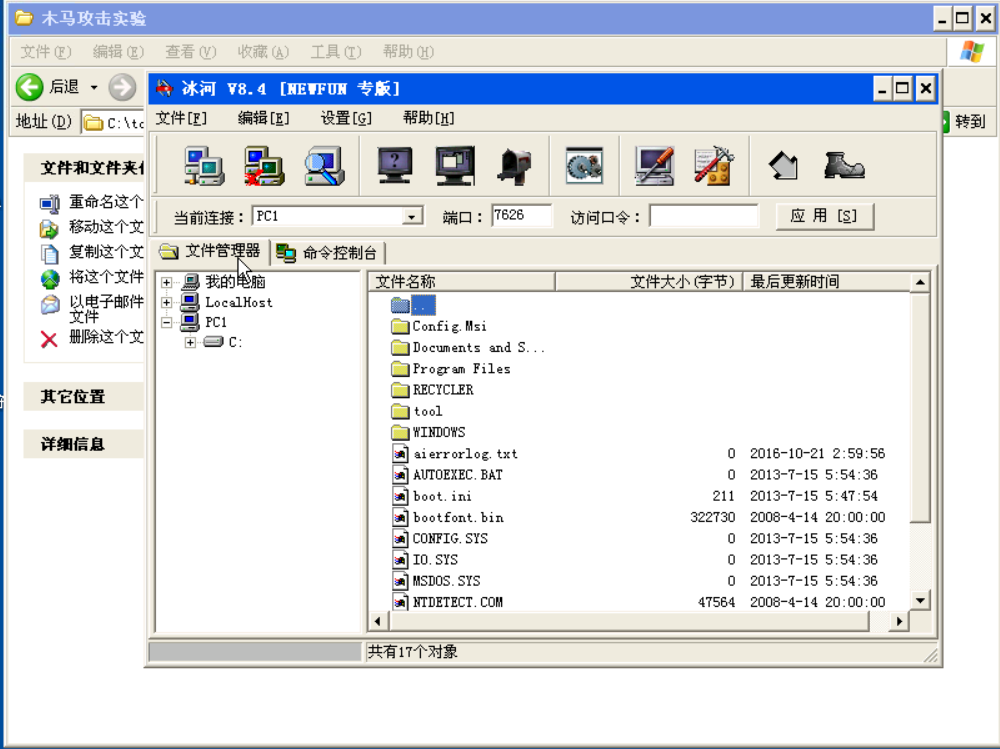The height and width of the screenshot is (749, 1000).
Task: Open Explorer 查看(V) menu
Action: tap(191, 52)
